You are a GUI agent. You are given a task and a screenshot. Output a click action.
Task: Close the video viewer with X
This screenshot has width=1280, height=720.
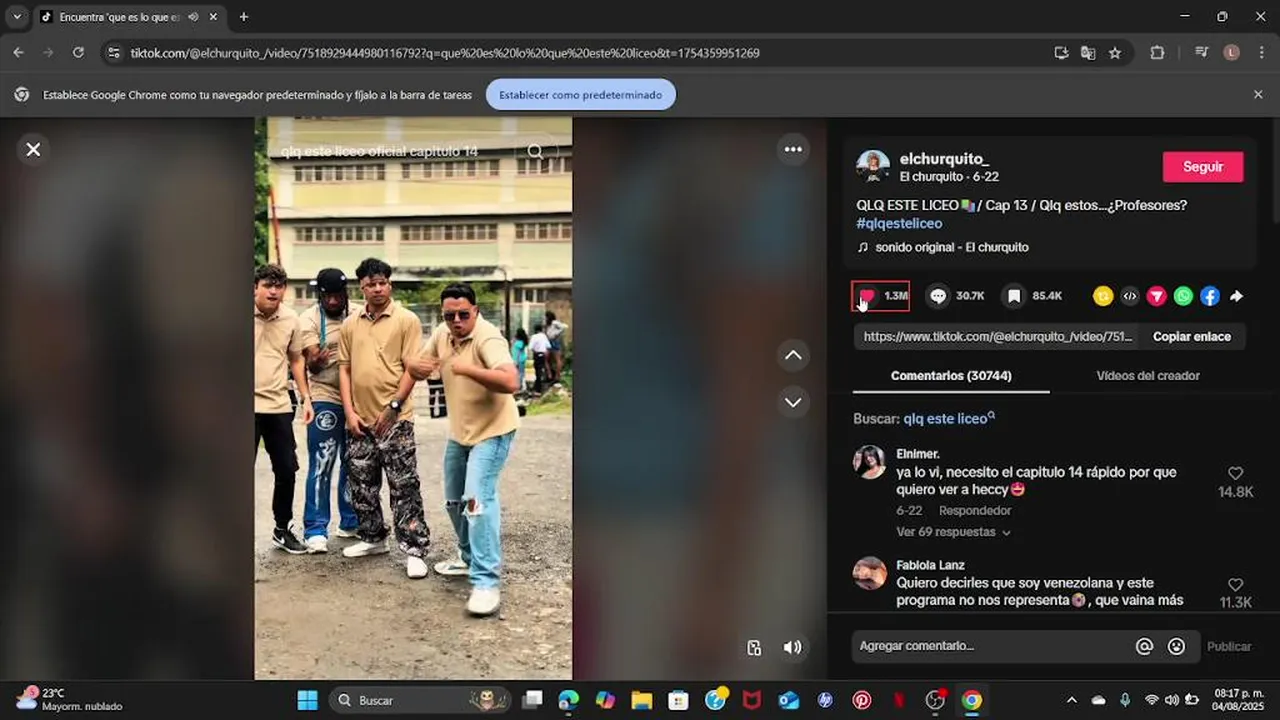pyautogui.click(x=33, y=149)
